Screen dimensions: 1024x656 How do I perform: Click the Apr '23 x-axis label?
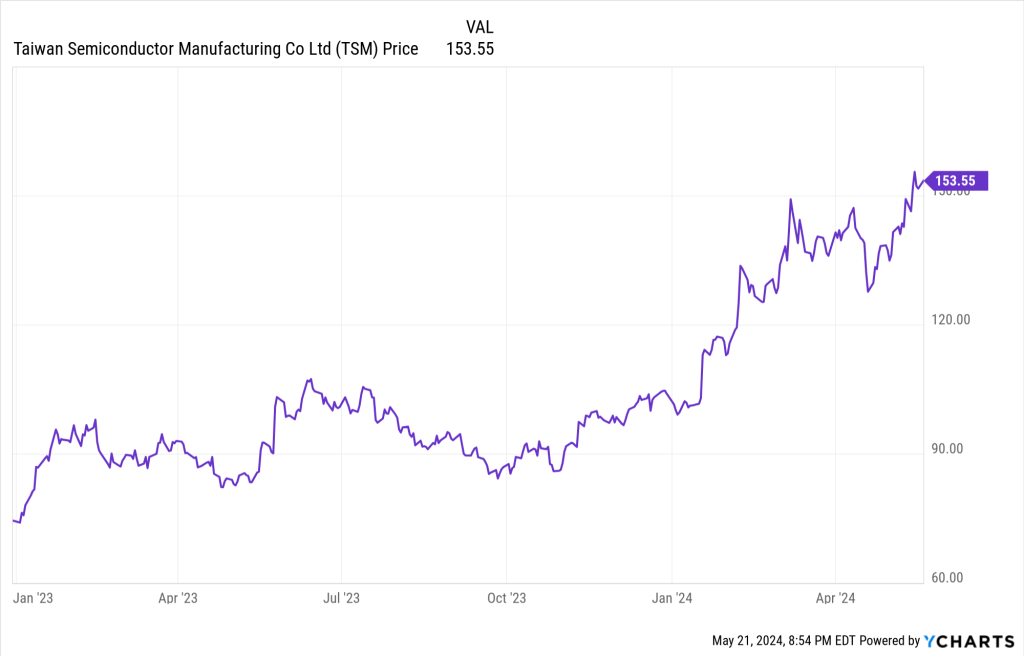(177, 599)
